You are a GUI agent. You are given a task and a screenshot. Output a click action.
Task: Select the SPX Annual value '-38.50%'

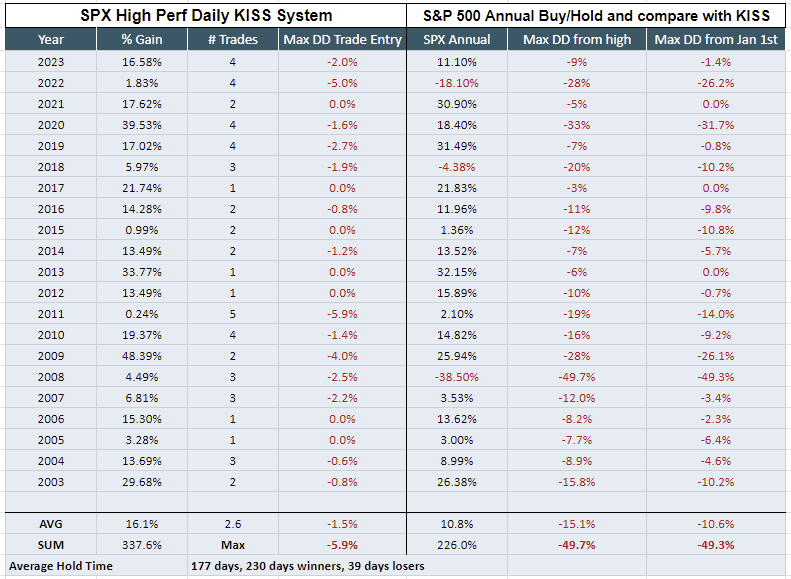pyautogui.click(x=457, y=377)
